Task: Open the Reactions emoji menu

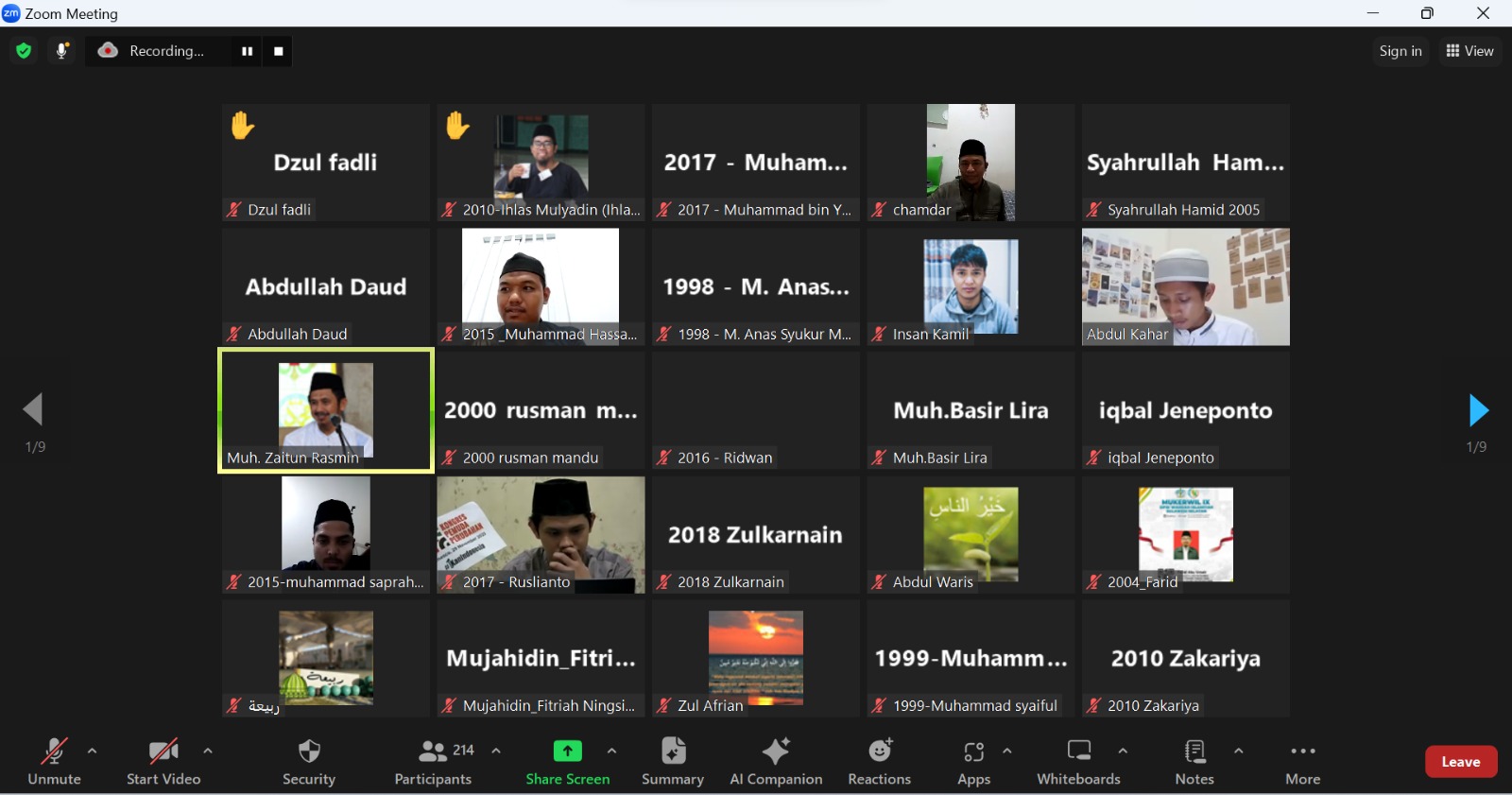Action: tap(880, 752)
